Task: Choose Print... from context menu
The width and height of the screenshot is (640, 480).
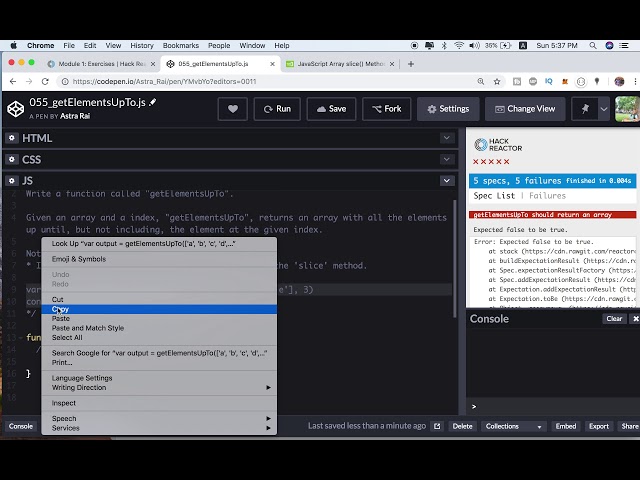Action: 159,362
